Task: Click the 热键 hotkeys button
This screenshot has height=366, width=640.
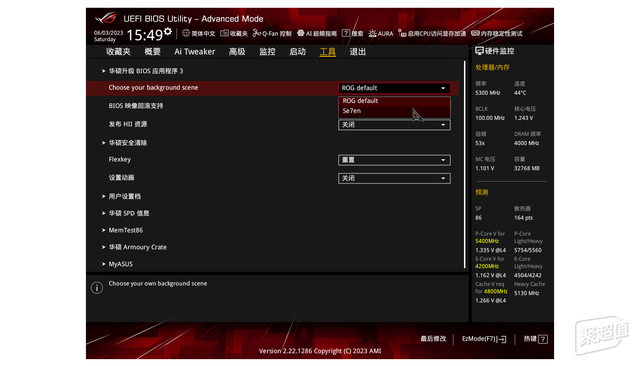Action: pos(536,339)
